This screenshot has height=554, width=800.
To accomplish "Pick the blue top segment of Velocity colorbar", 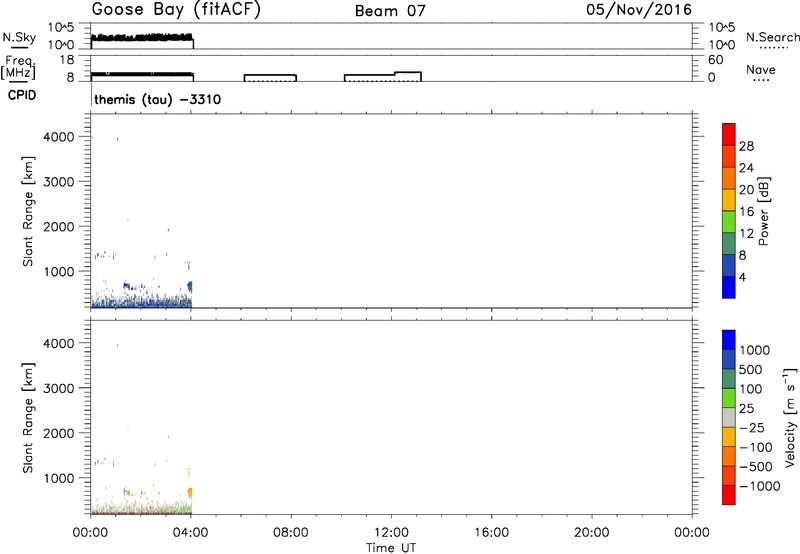I will 729,340.
